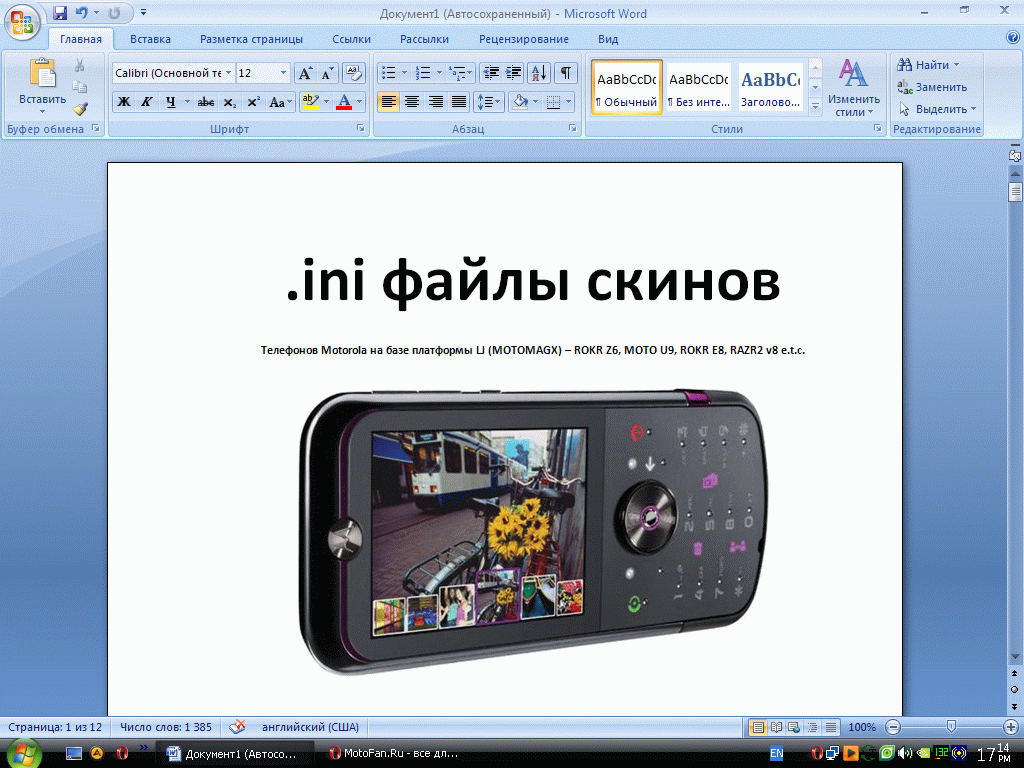Screen dimensions: 1024x768
Task: Expand the Выделить select dropdown
Action: (x=973, y=109)
